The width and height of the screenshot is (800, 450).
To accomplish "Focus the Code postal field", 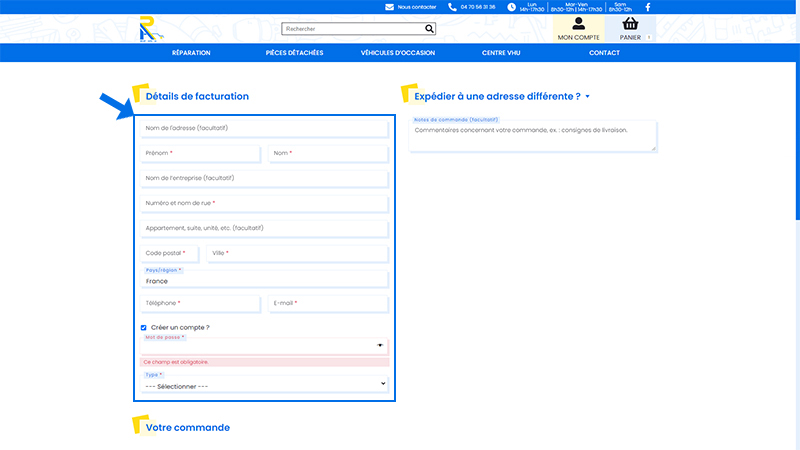I will pos(169,254).
